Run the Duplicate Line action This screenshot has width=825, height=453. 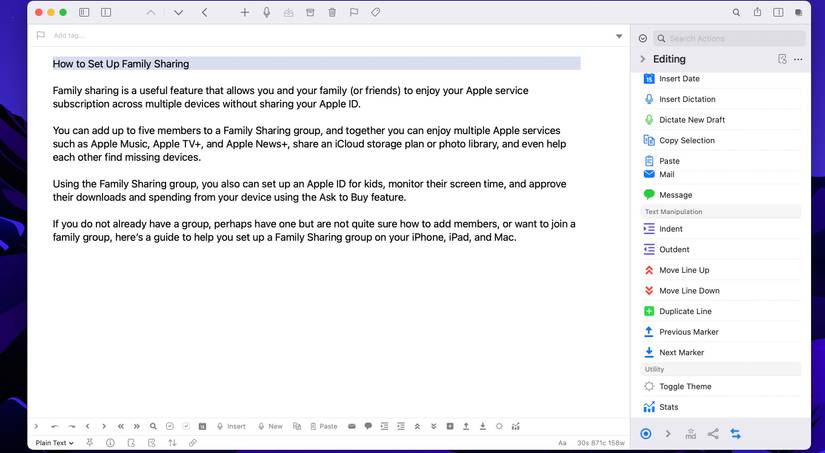pos(721,311)
